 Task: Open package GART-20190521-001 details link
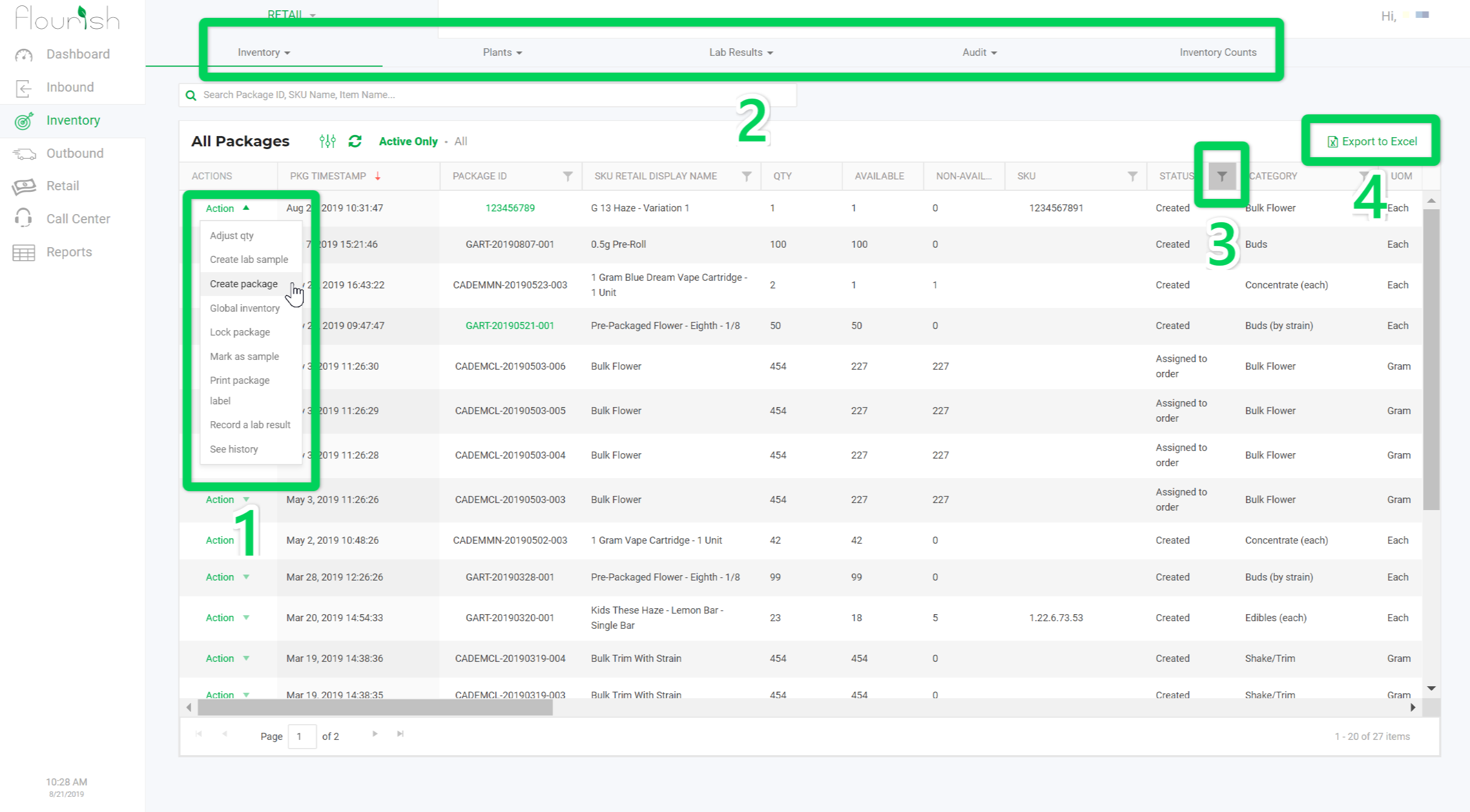pyautogui.click(x=510, y=325)
